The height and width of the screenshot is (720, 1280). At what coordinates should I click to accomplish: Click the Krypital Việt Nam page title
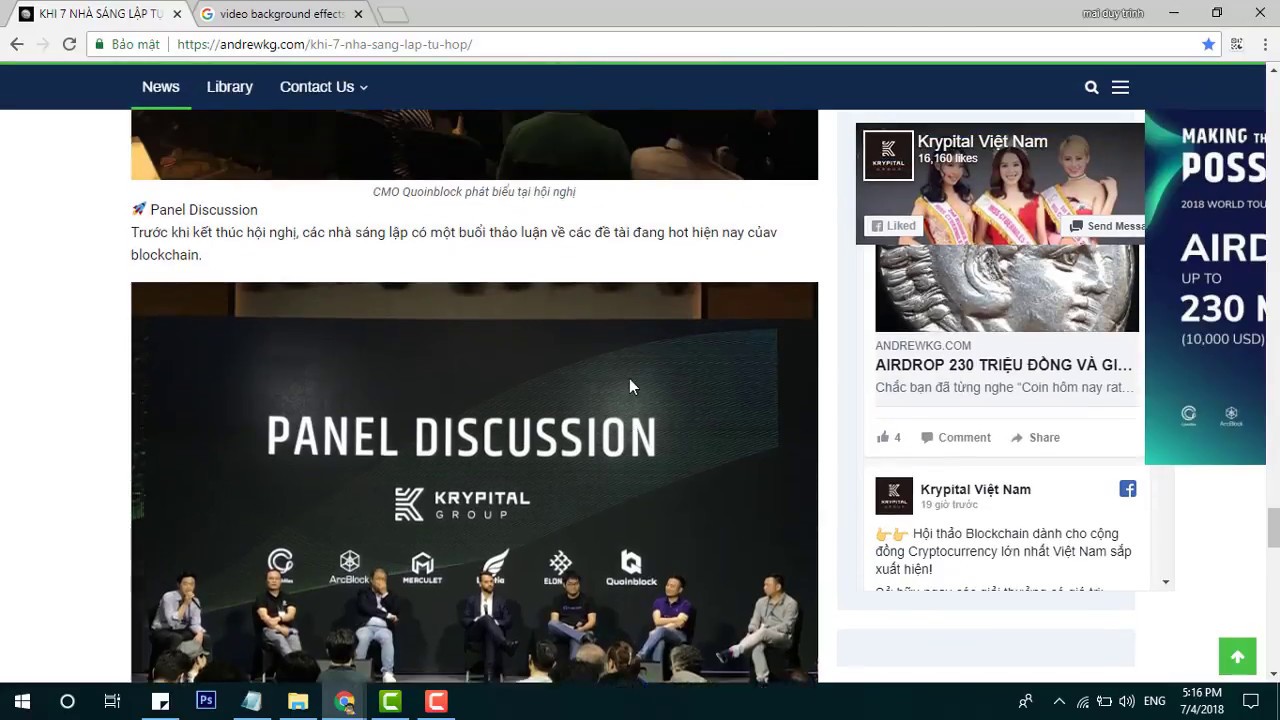(x=982, y=141)
